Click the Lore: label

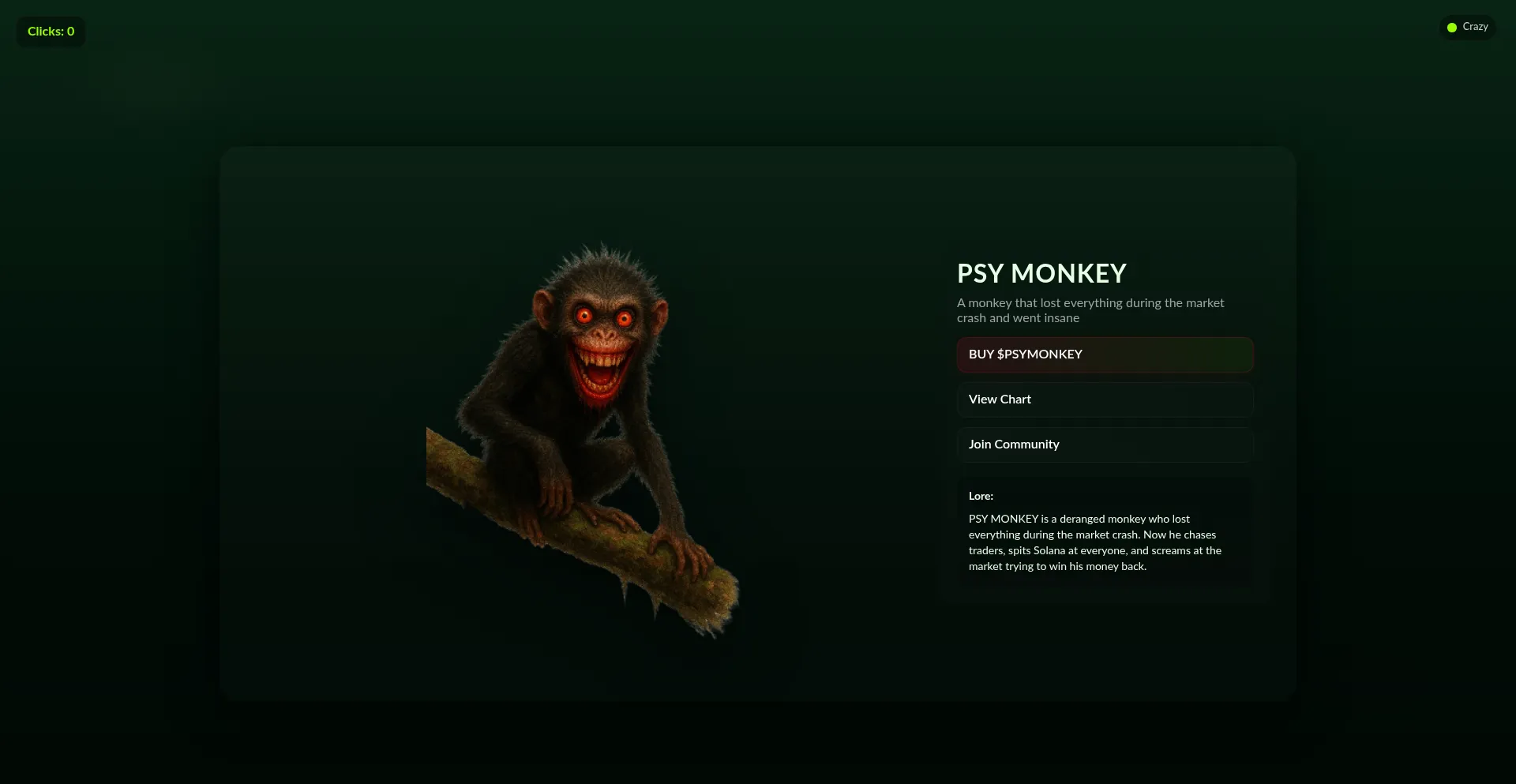tap(981, 496)
